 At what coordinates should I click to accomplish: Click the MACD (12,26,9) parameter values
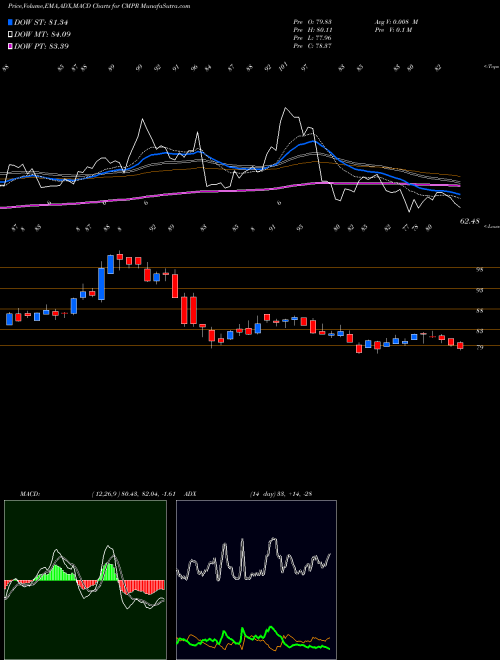(x=133, y=494)
